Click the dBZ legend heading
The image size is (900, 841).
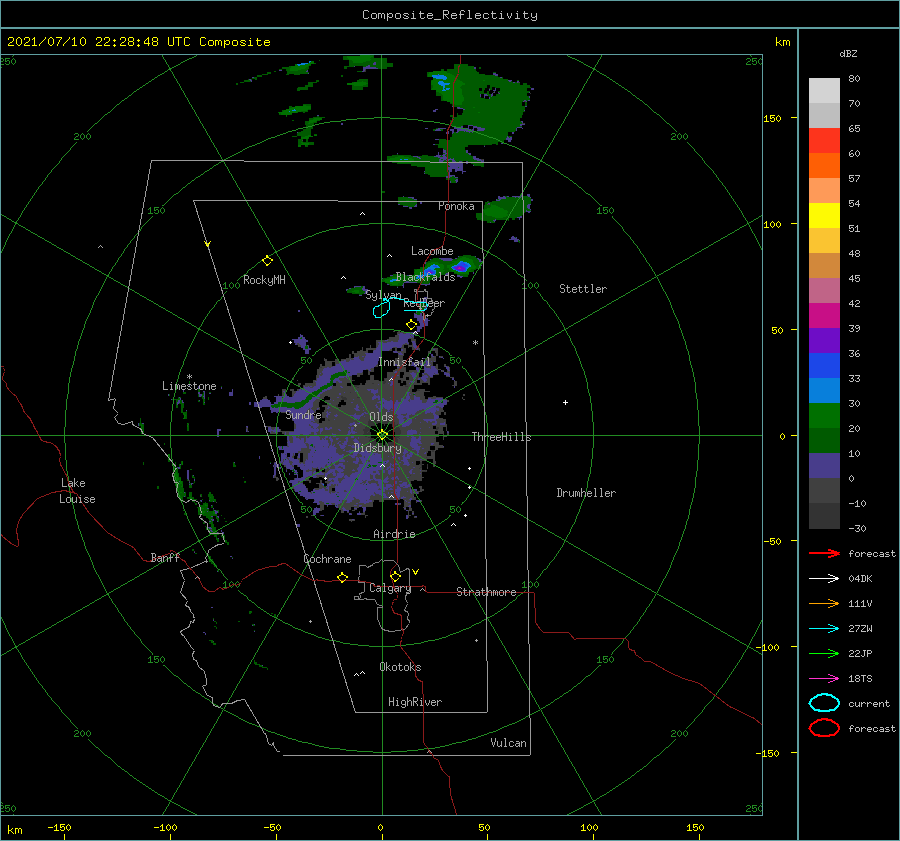(848, 54)
